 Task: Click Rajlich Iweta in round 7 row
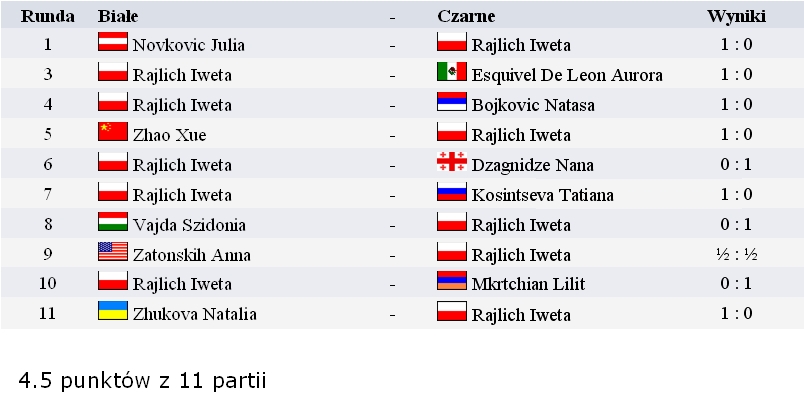coord(182,195)
